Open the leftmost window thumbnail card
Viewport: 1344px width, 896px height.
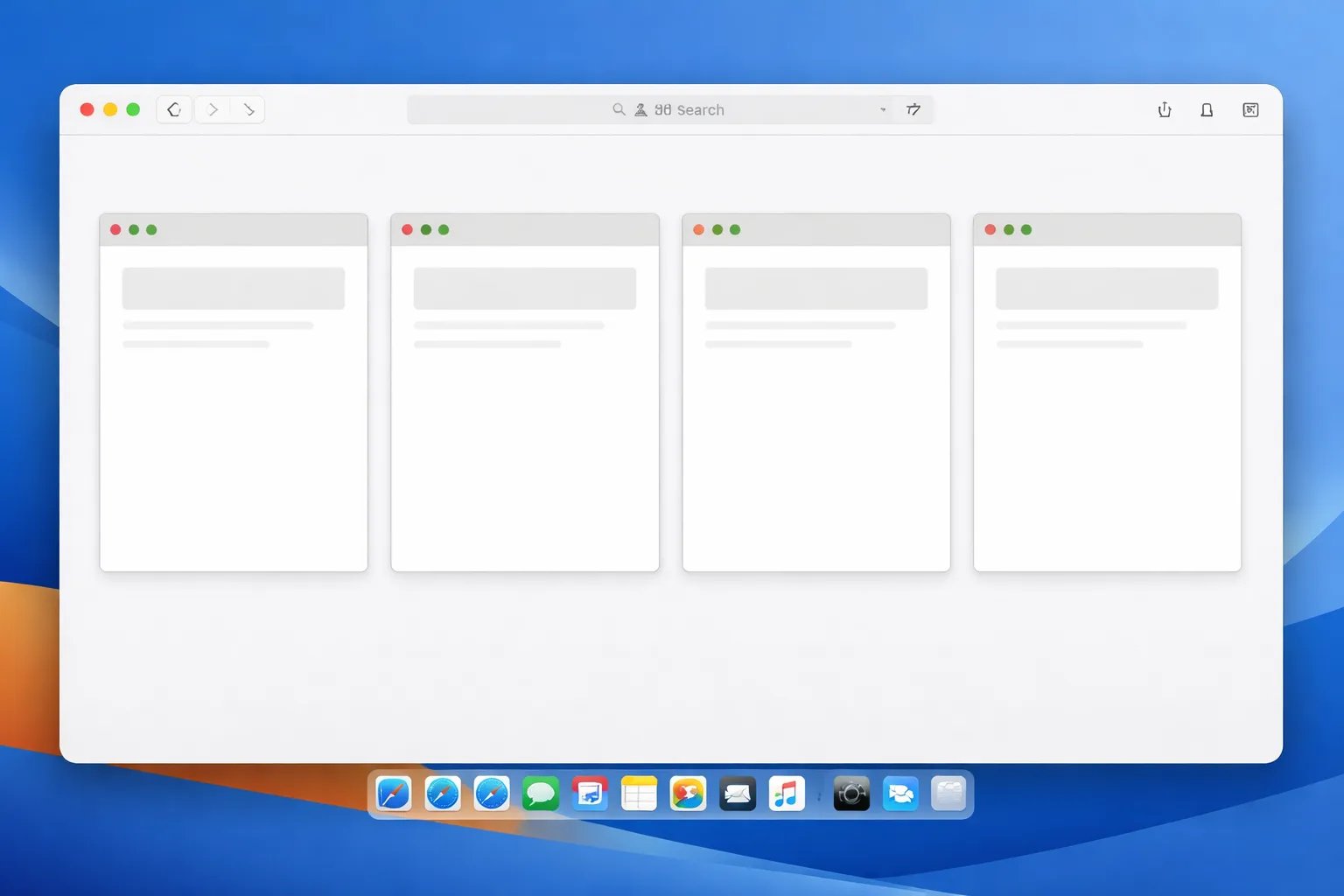[234, 392]
